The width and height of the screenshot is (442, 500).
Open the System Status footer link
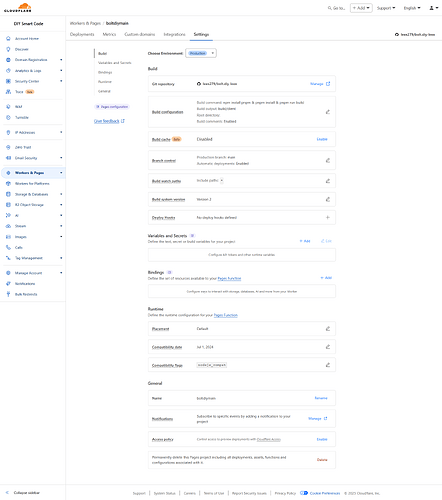click(x=164, y=493)
